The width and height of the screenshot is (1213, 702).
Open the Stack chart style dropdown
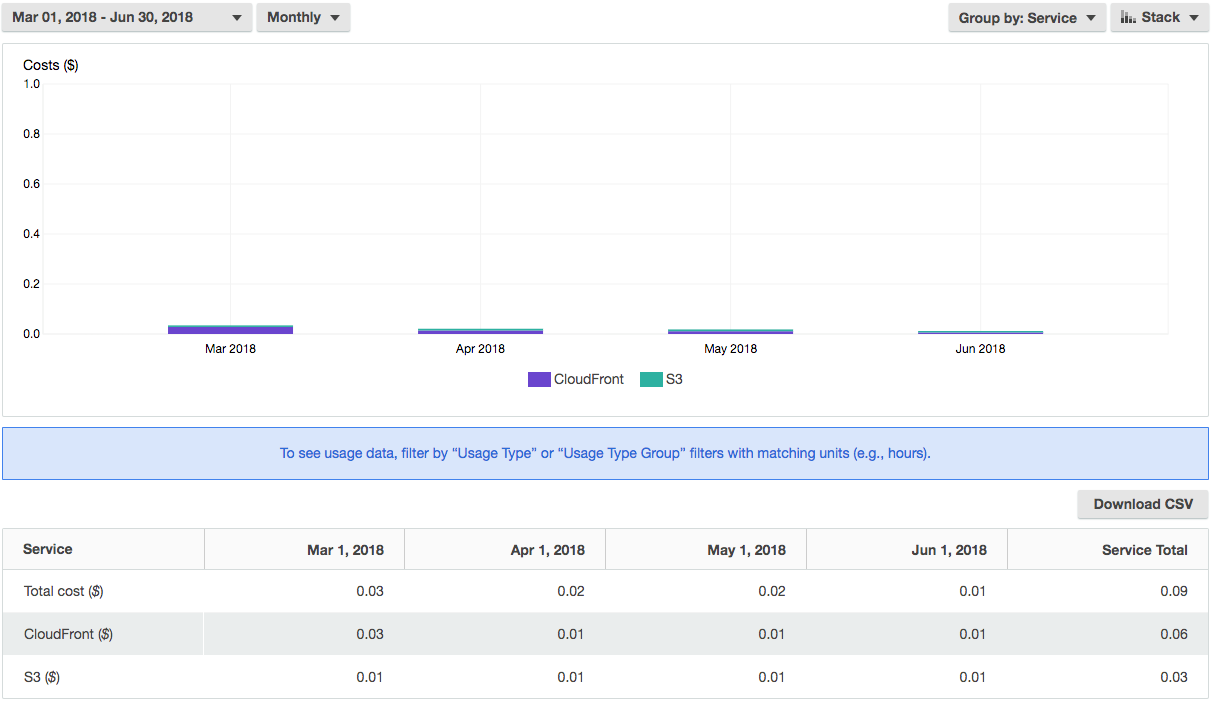pyautogui.click(x=1159, y=18)
